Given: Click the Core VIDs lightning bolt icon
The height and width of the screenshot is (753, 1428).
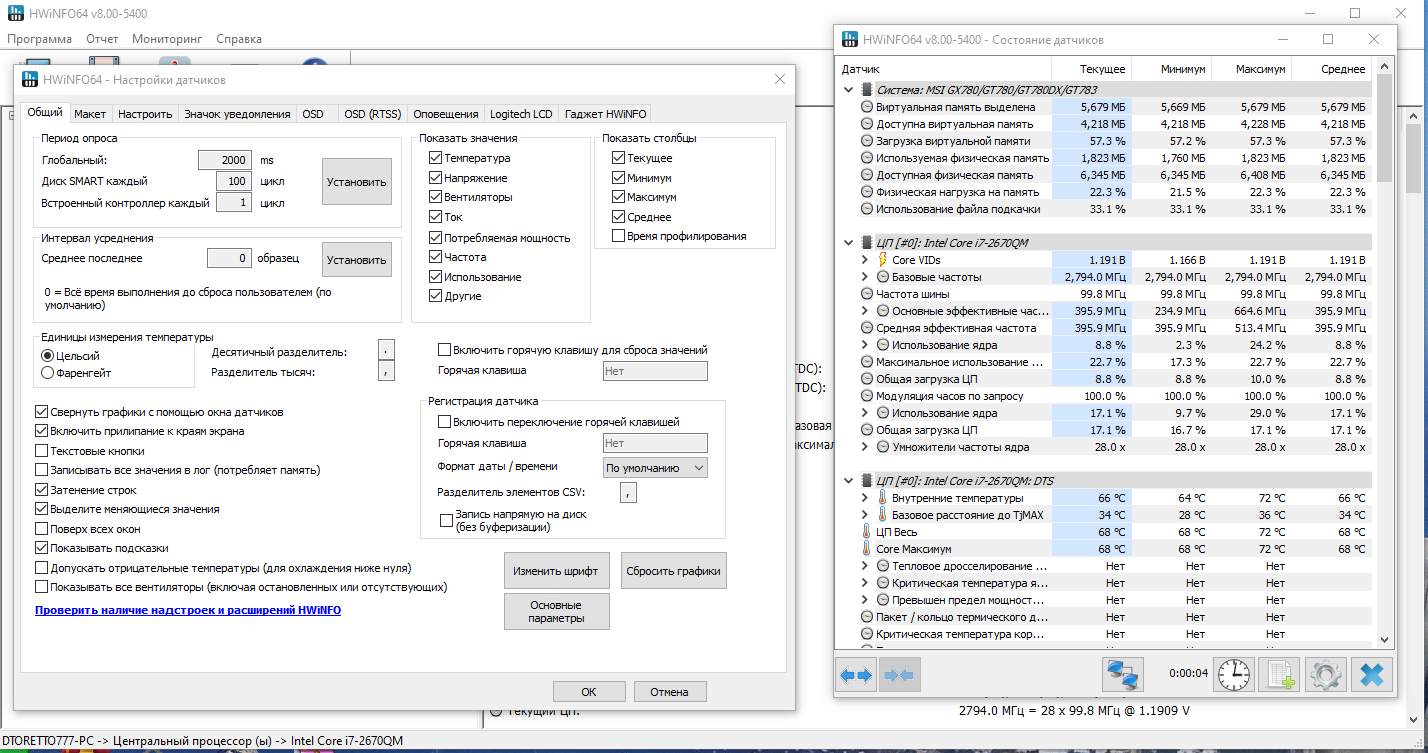Looking at the screenshot, I should pyautogui.click(x=882, y=260).
